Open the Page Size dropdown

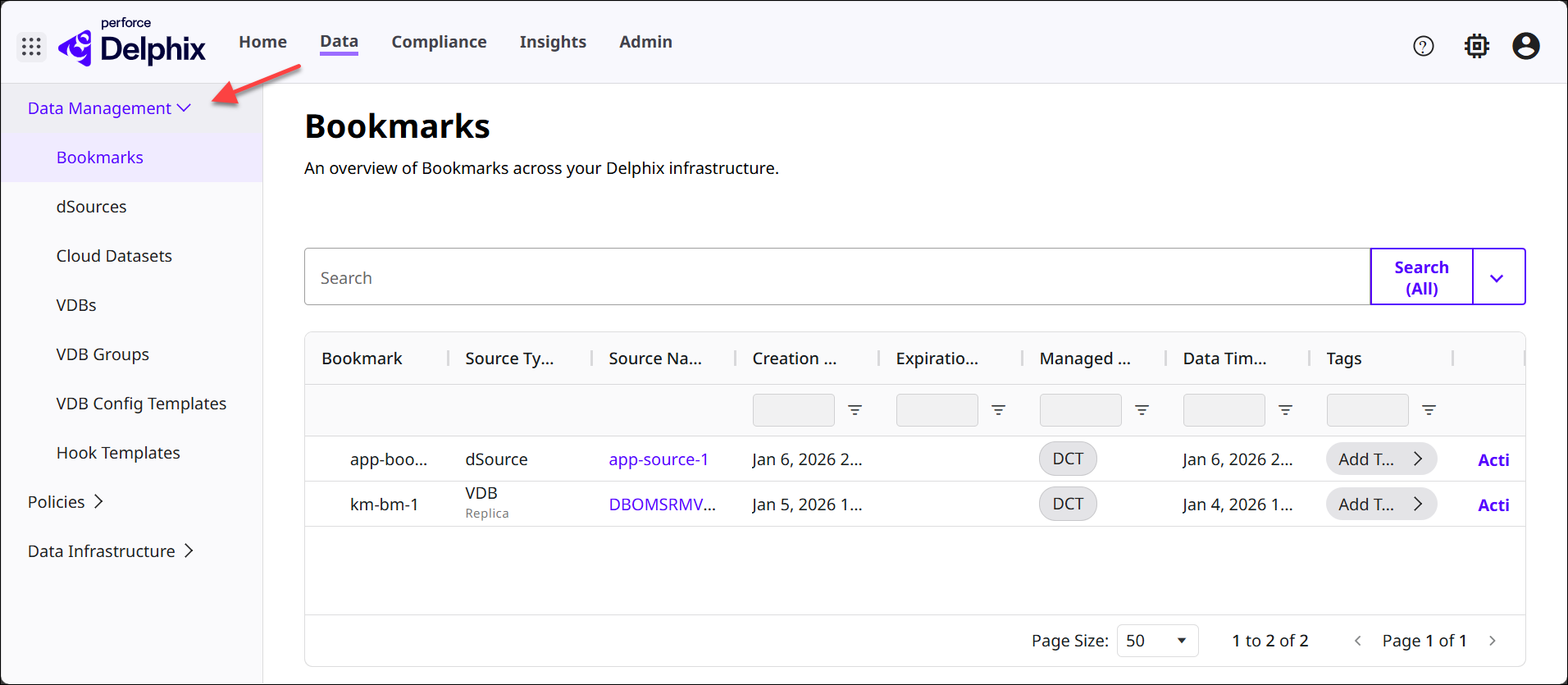[x=1157, y=641]
